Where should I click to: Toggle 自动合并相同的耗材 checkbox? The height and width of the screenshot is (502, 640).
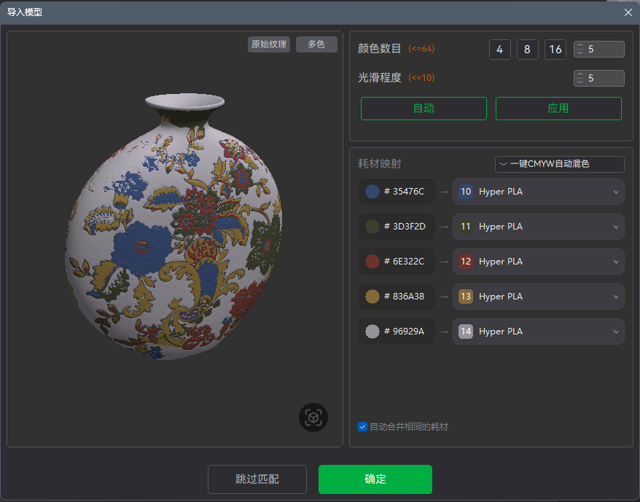pyautogui.click(x=362, y=427)
